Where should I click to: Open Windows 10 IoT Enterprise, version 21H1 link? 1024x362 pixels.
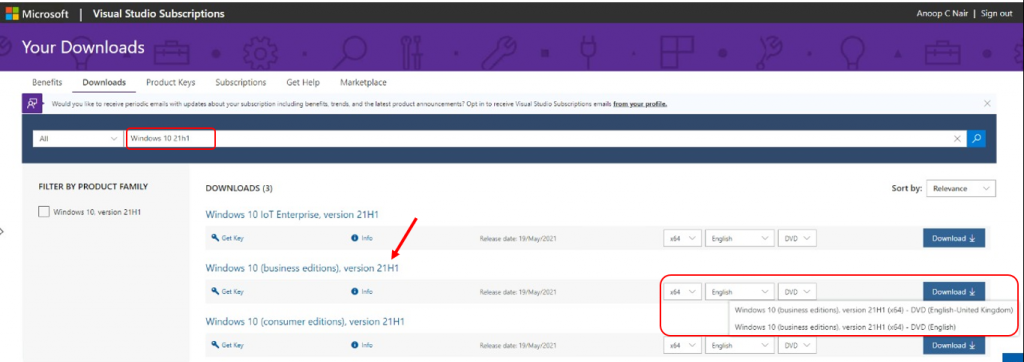[x=293, y=214]
